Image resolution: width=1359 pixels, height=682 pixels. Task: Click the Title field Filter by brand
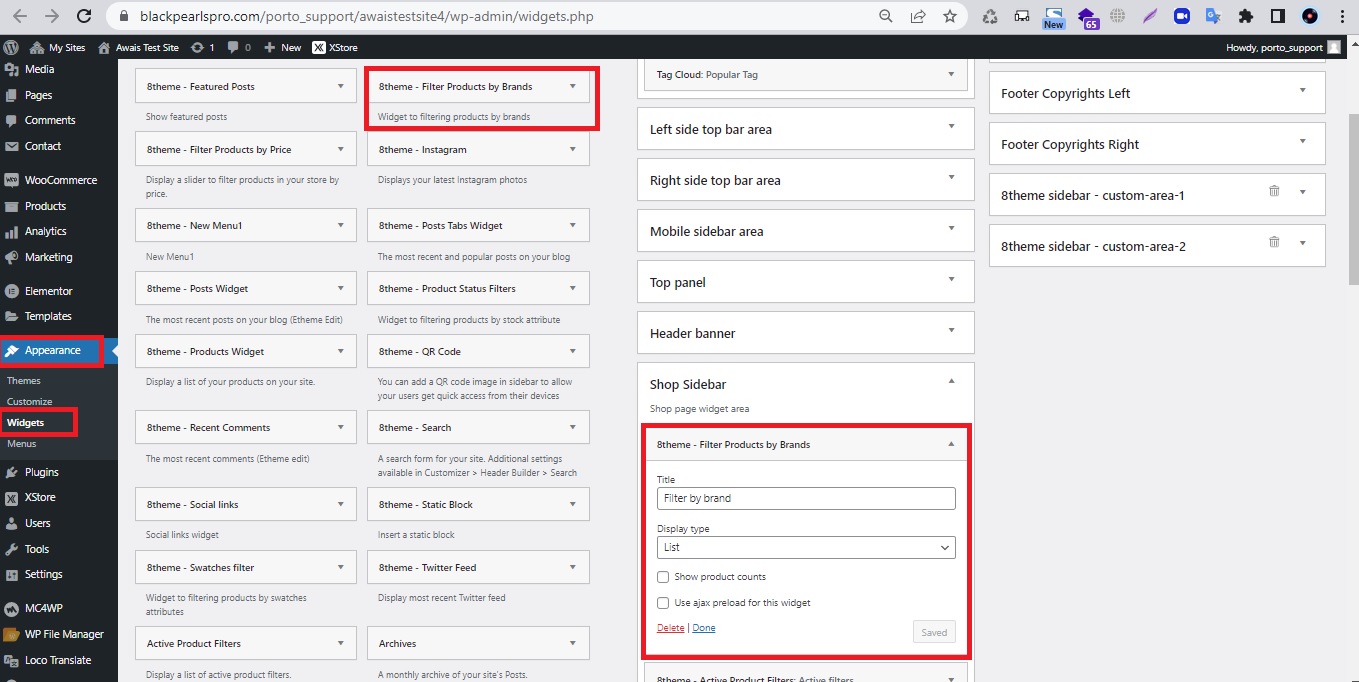(806, 498)
